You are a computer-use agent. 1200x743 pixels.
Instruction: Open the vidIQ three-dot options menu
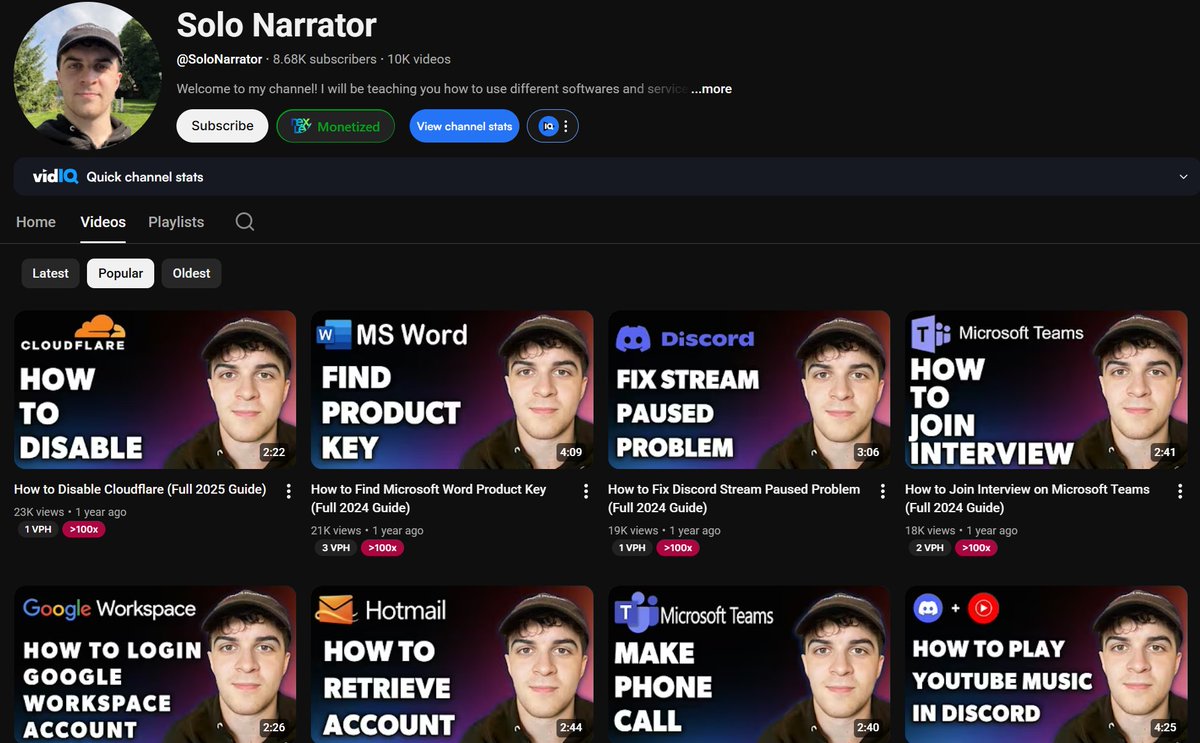[566, 126]
